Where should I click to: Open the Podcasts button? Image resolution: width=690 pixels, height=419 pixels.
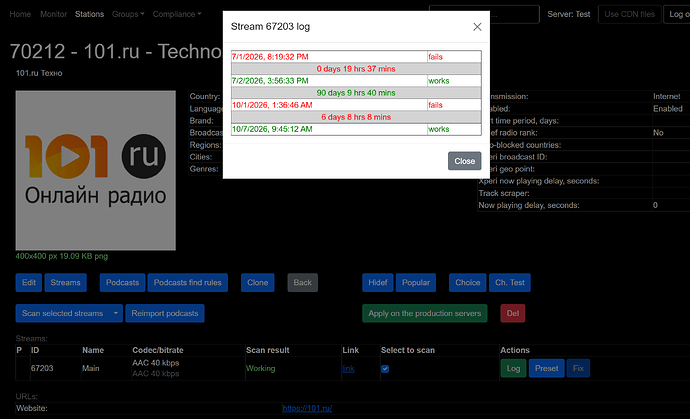(122, 283)
